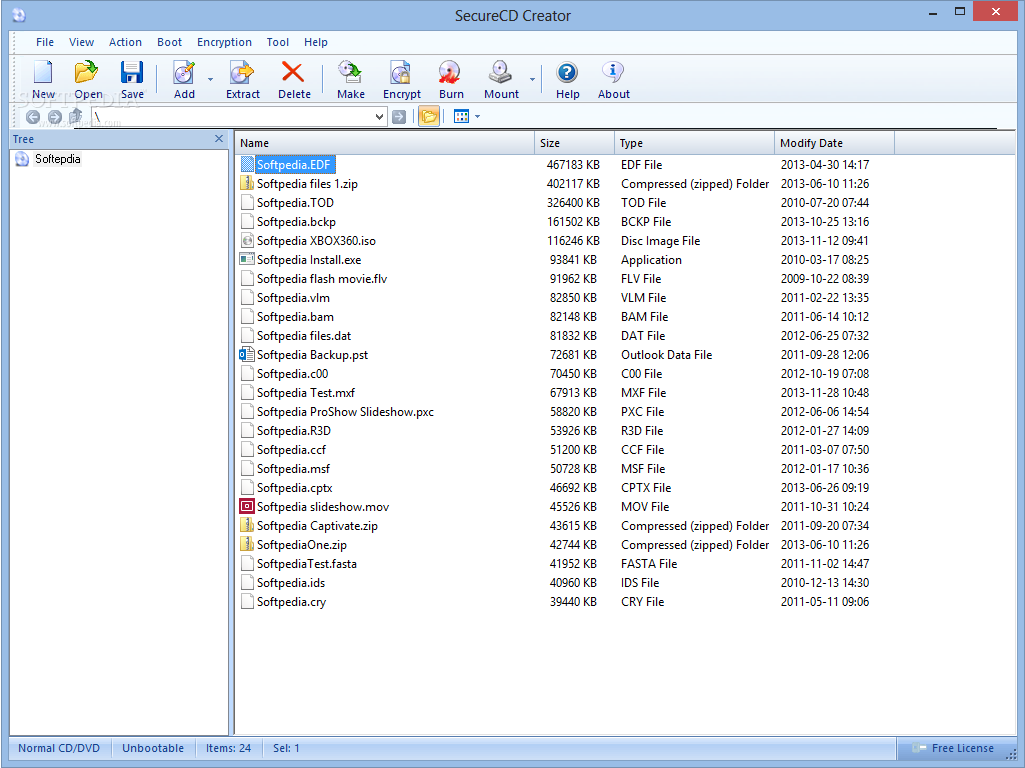This screenshot has width=1025, height=768.
Task: Sort by the Name column header
Action: click(x=384, y=143)
